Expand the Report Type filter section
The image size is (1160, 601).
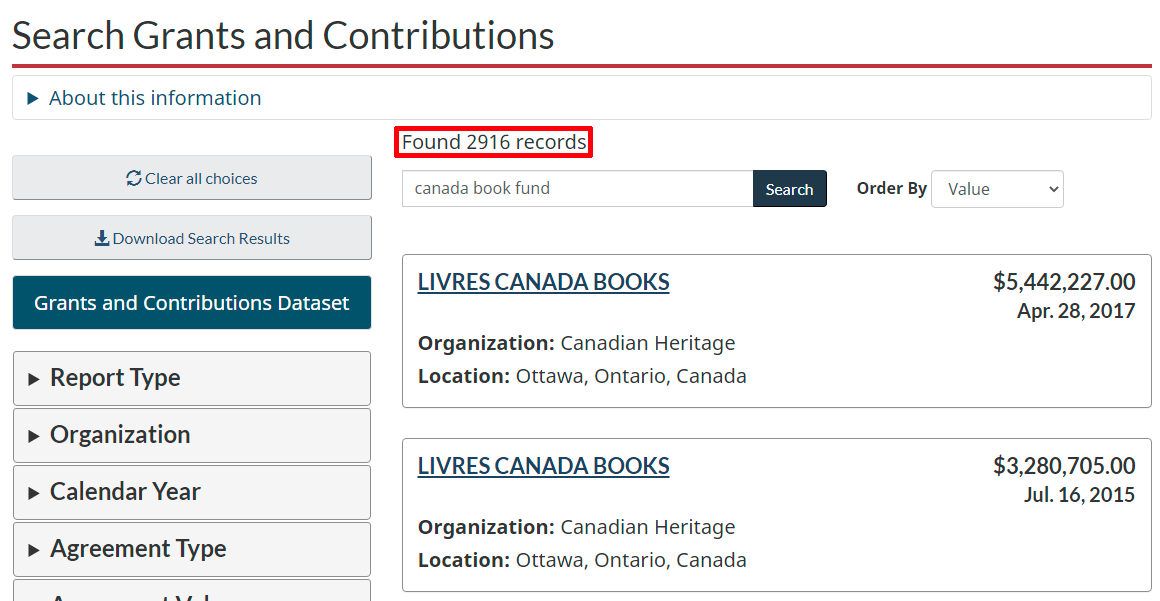pyautogui.click(x=115, y=378)
